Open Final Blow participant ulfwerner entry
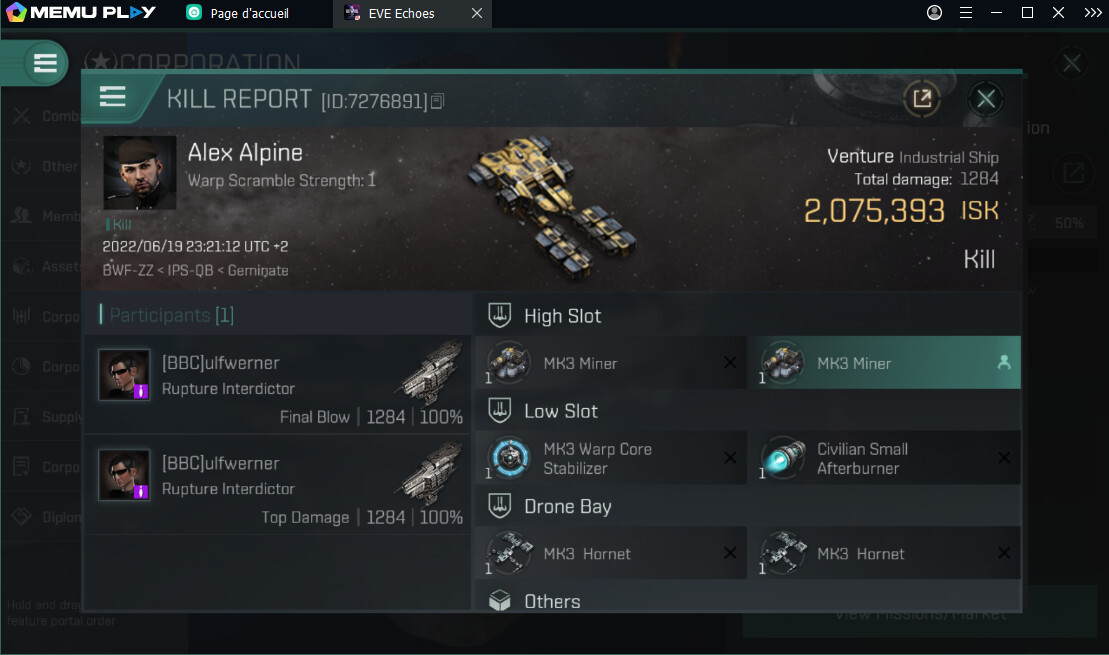Screen dimensions: 1109x655 click(277, 384)
